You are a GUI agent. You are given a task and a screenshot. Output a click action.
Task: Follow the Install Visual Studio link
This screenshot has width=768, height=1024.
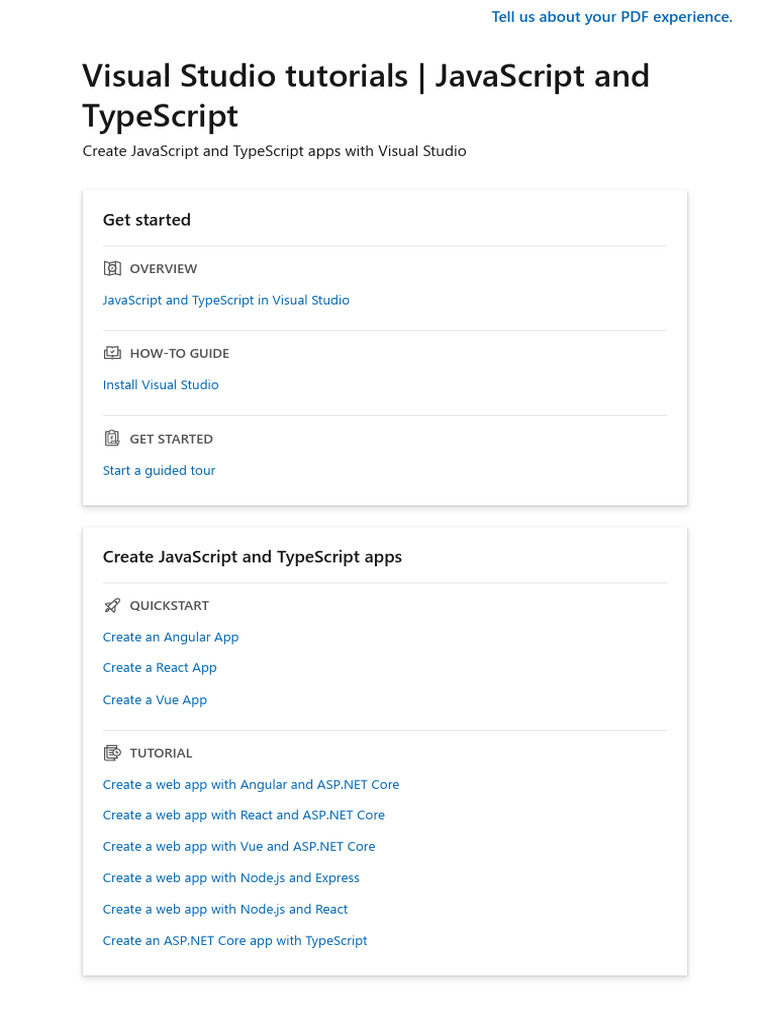[161, 385]
